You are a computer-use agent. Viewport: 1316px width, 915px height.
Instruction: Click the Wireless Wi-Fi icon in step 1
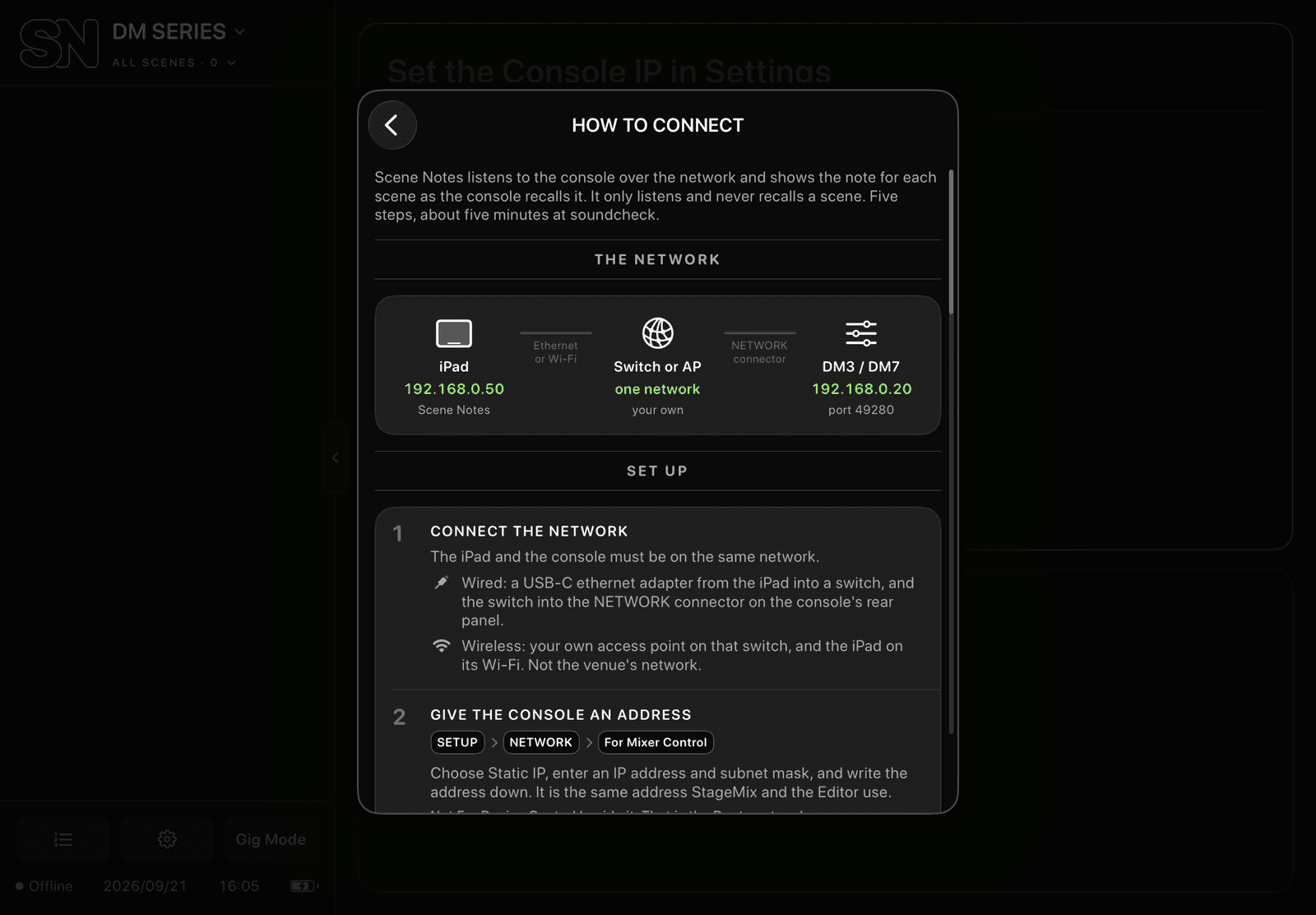point(442,646)
